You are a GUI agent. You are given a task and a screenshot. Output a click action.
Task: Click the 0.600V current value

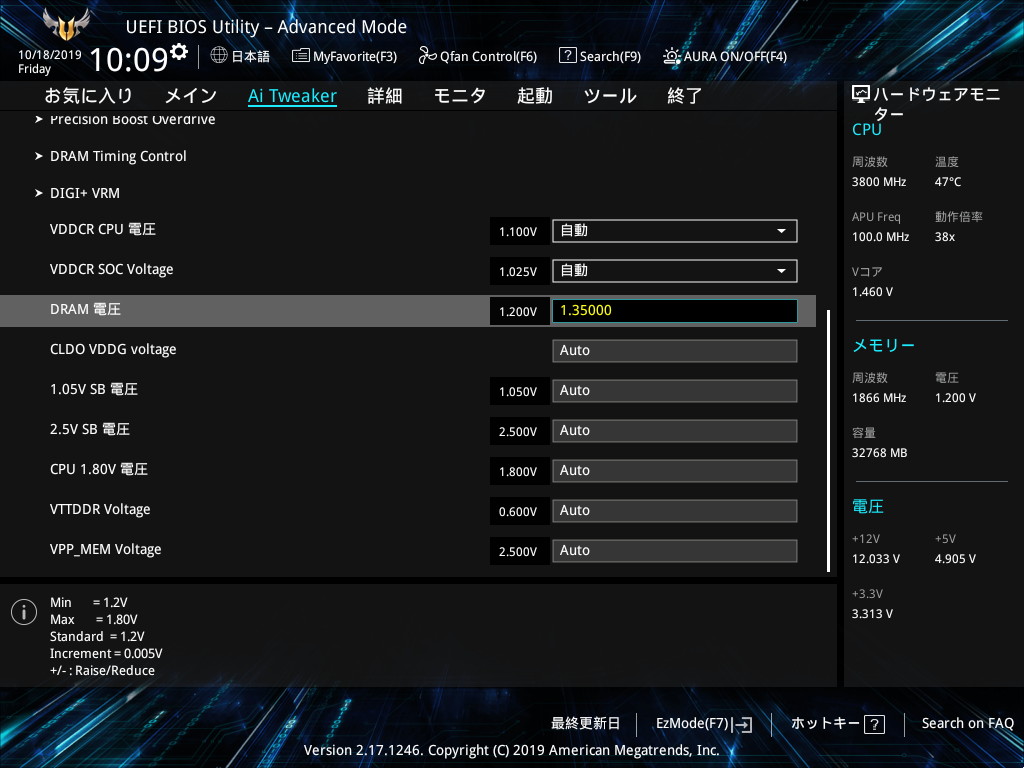coord(518,511)
